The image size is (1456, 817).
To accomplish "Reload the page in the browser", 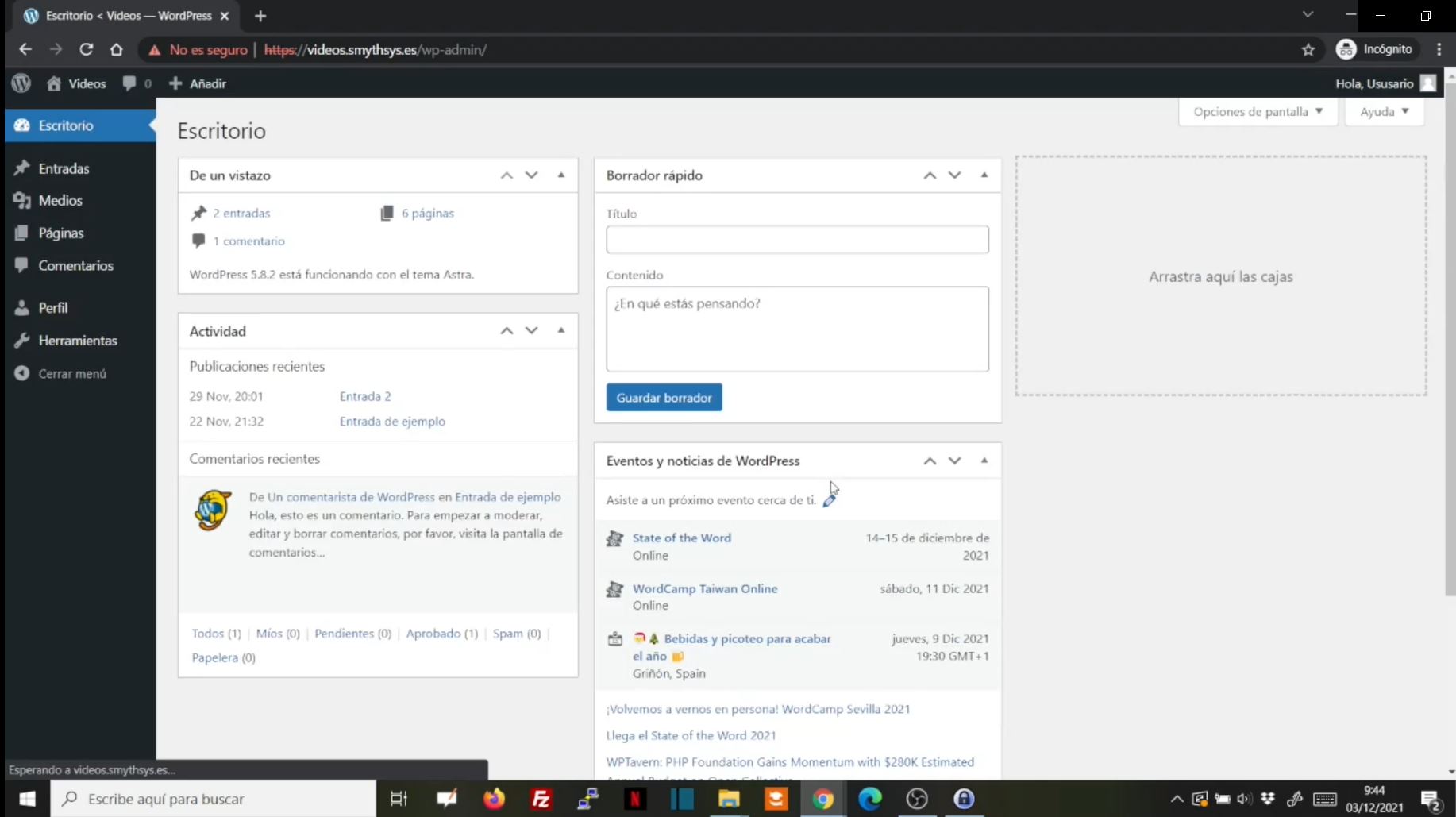I will click(x=87, y=50).
